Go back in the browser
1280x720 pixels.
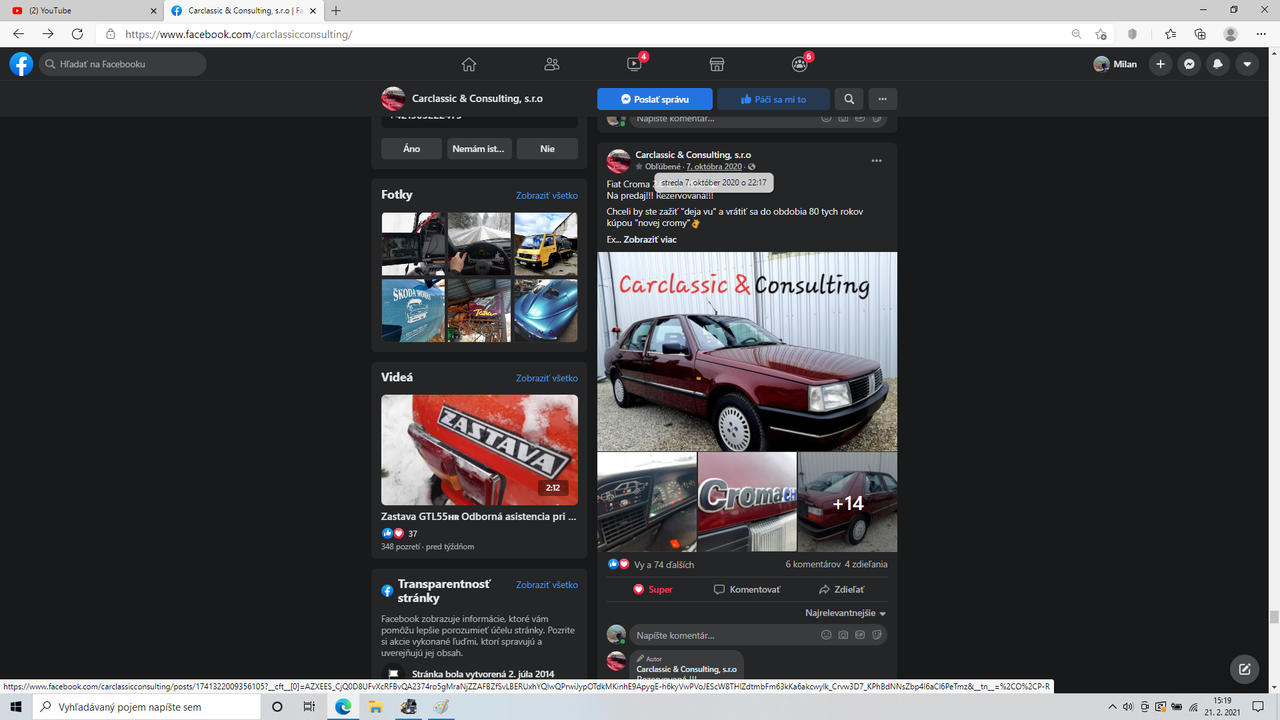18,34
